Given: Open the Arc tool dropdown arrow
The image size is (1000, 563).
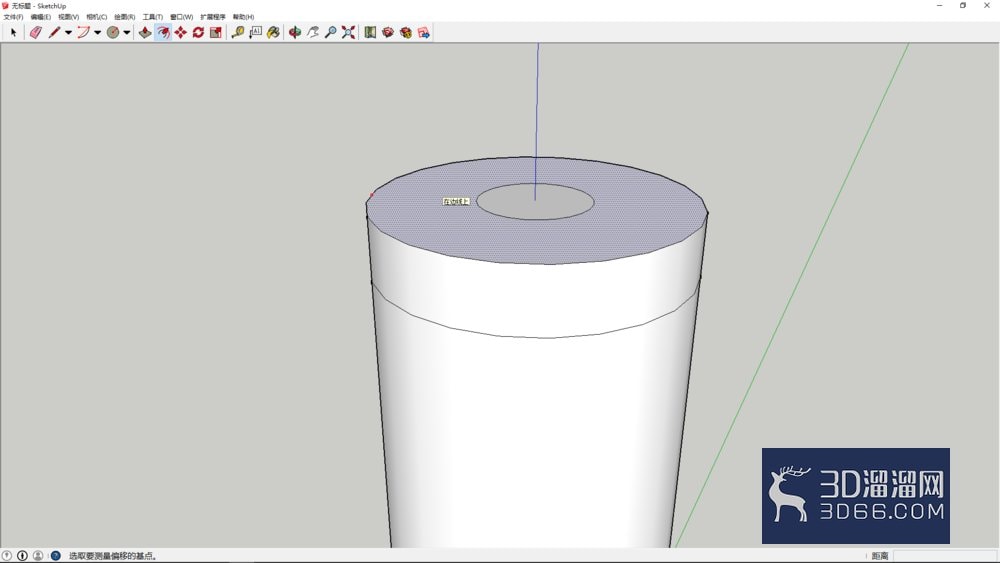Looking at the screenshot, I should coord(98,33).
